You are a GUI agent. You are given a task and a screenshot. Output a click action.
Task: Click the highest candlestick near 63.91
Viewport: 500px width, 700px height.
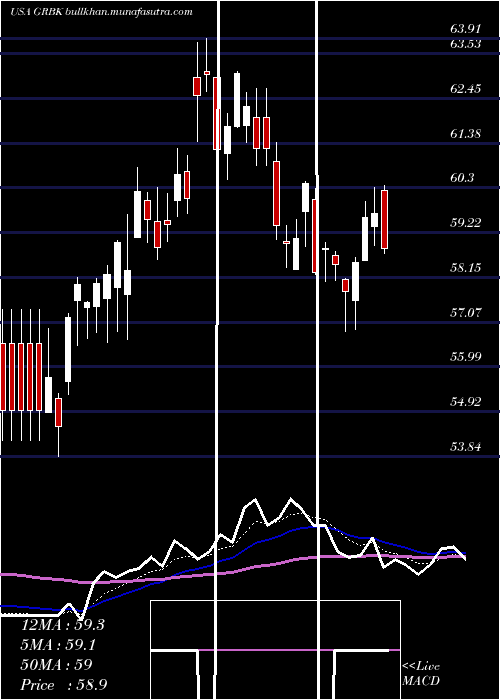[207, 65]
